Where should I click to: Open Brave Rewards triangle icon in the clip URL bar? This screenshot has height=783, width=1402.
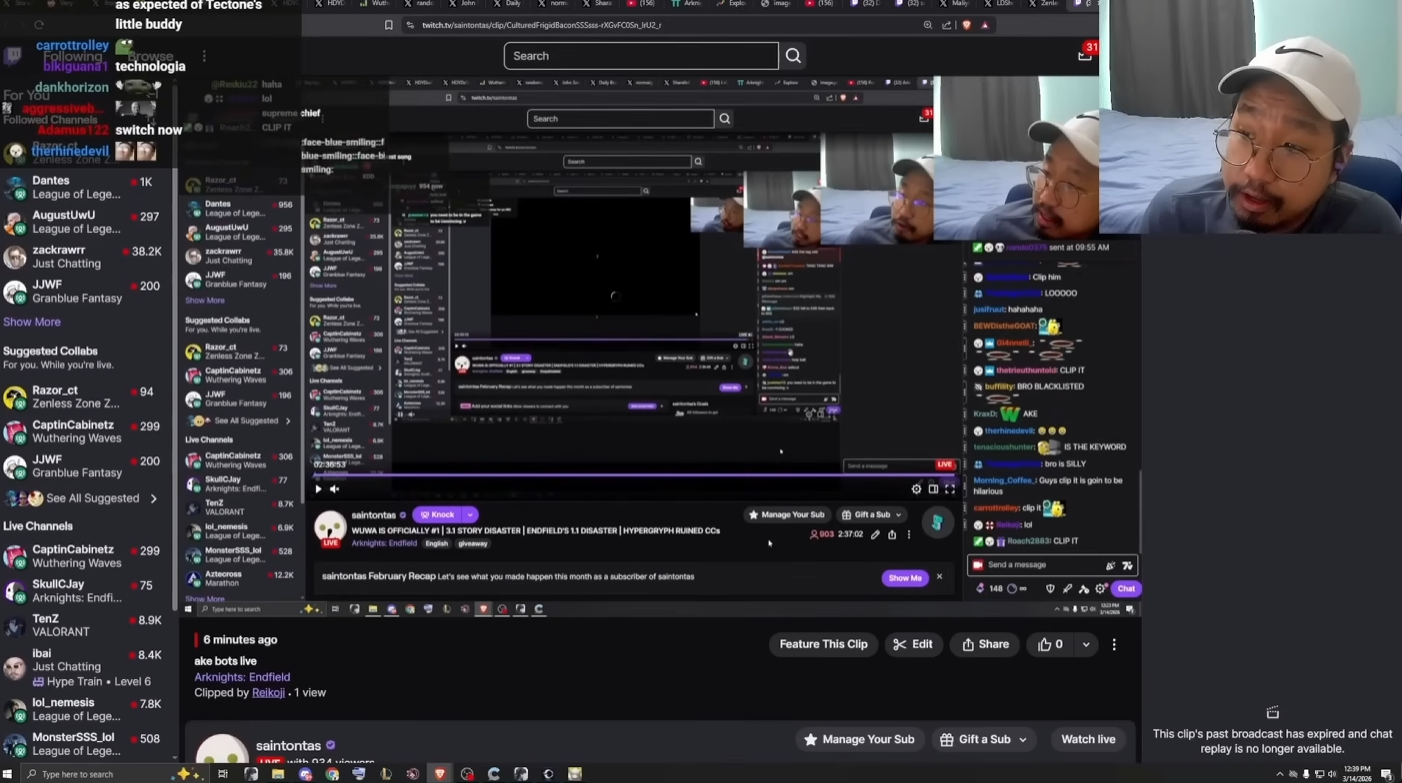coord(985,25)
